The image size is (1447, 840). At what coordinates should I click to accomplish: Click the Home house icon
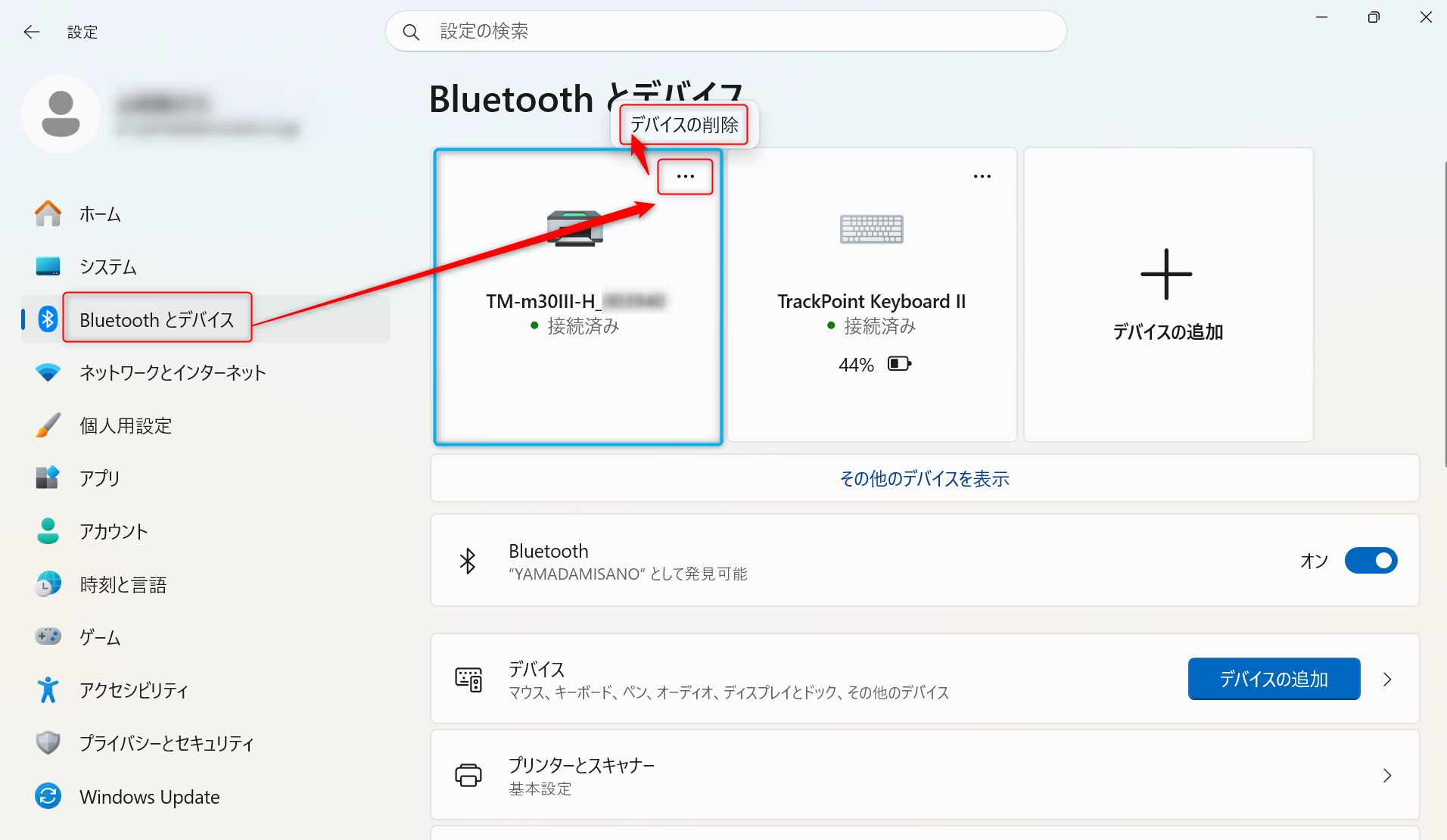48,213
